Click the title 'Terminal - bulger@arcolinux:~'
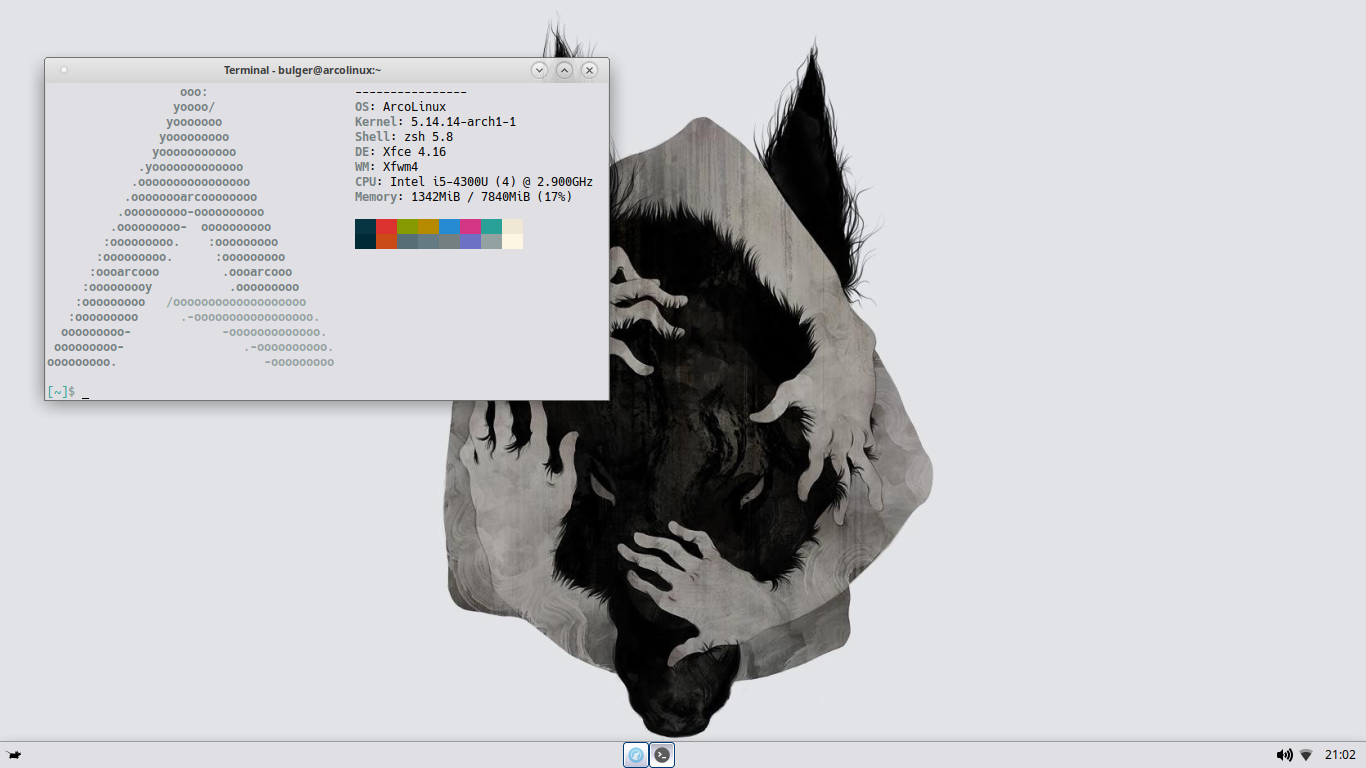 tap(302, 70)
